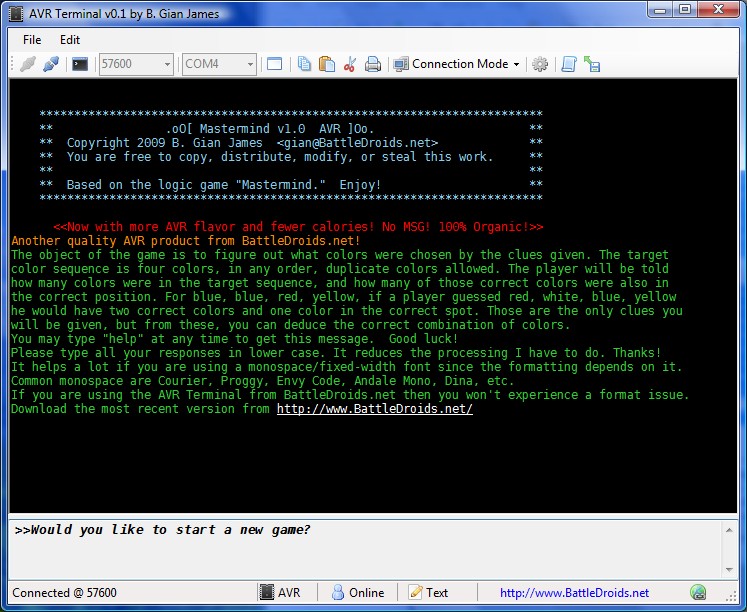Click the disconnect plug icon in toolbar
The height and width of the screenshot is (612, 747).
click(28, 64)
